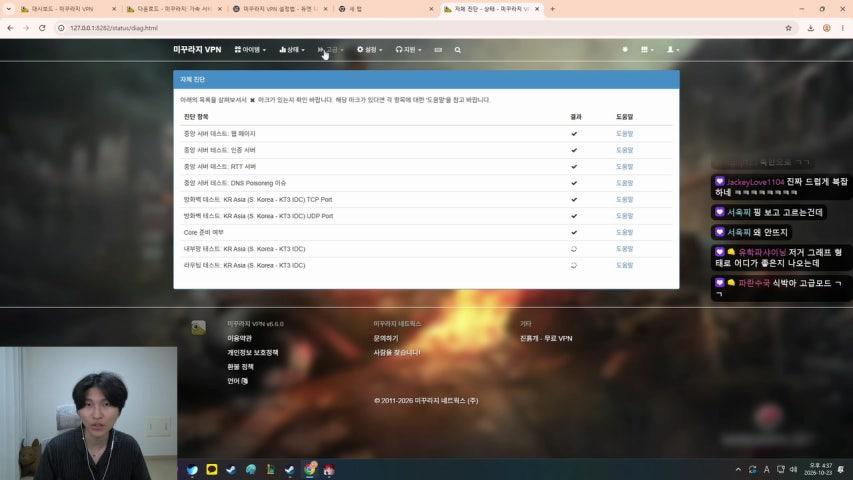Viewport: 853px width, 480px height.
Task: Open the taskbar clock showing 오후 4:37
Action: [820, 469]
